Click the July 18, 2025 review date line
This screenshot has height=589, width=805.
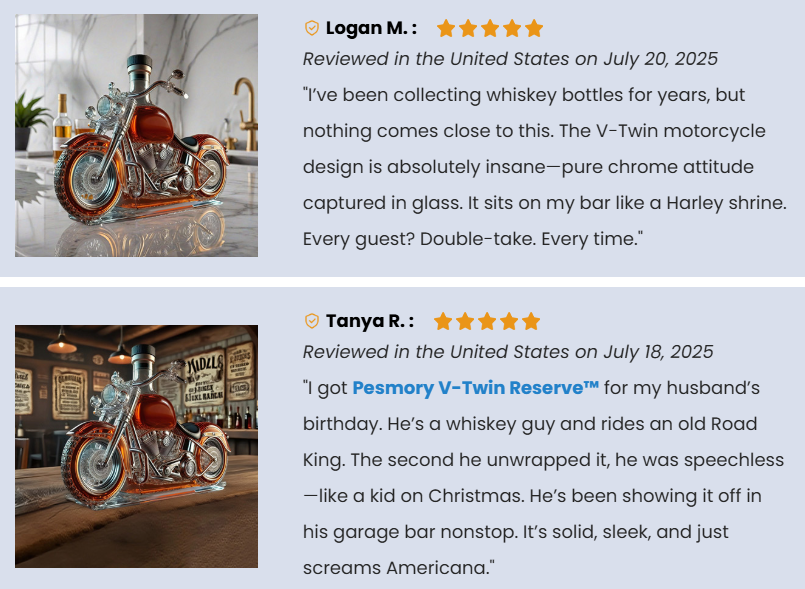tap(508, 351)
